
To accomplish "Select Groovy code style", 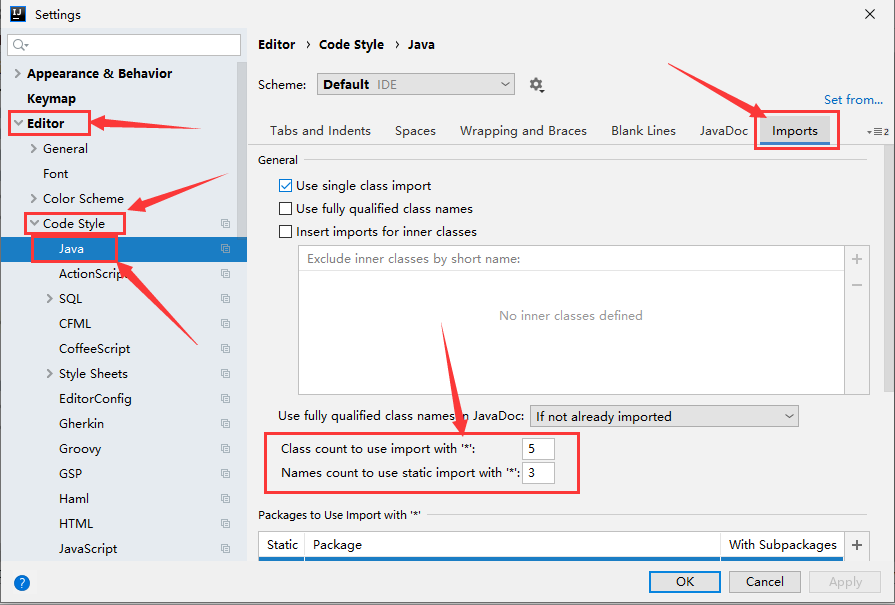I will [80, 449].
